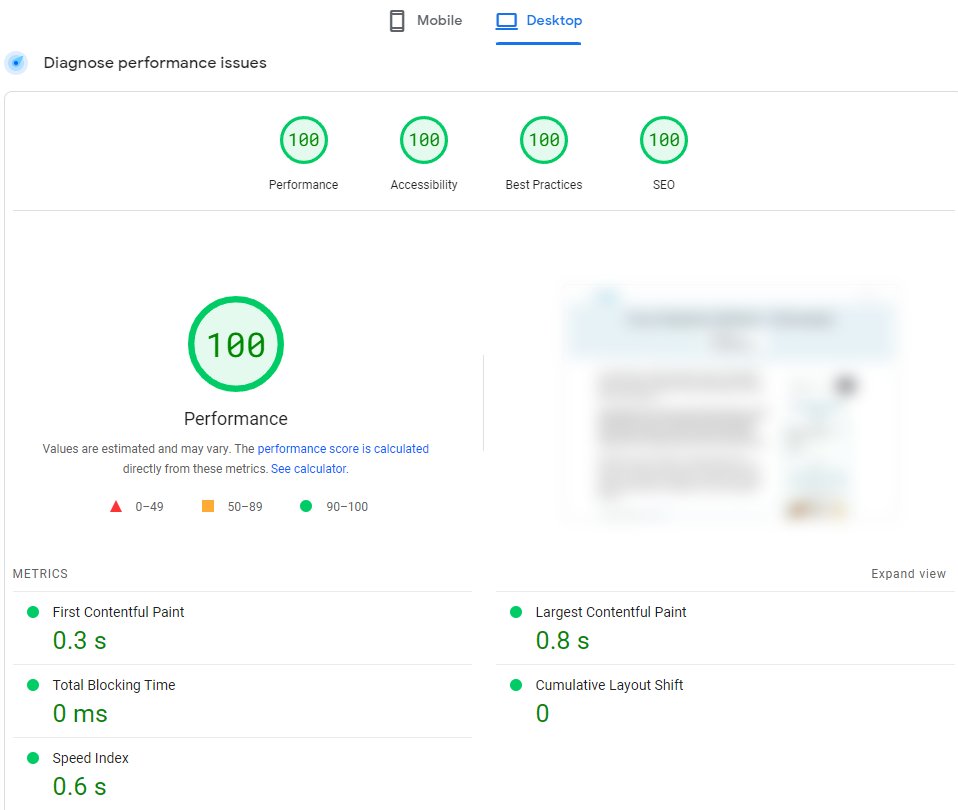
Task: Click the METRICS section heading
Action: pos(40,574)
